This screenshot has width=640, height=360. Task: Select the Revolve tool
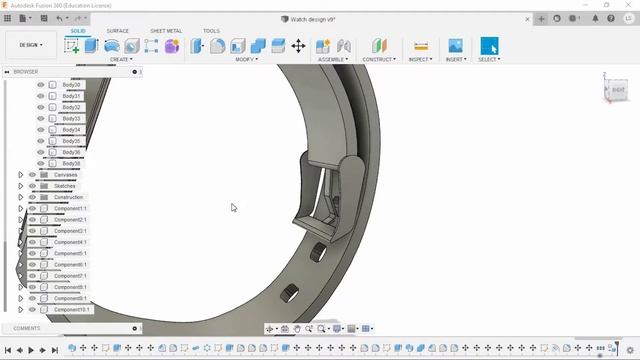111,46
